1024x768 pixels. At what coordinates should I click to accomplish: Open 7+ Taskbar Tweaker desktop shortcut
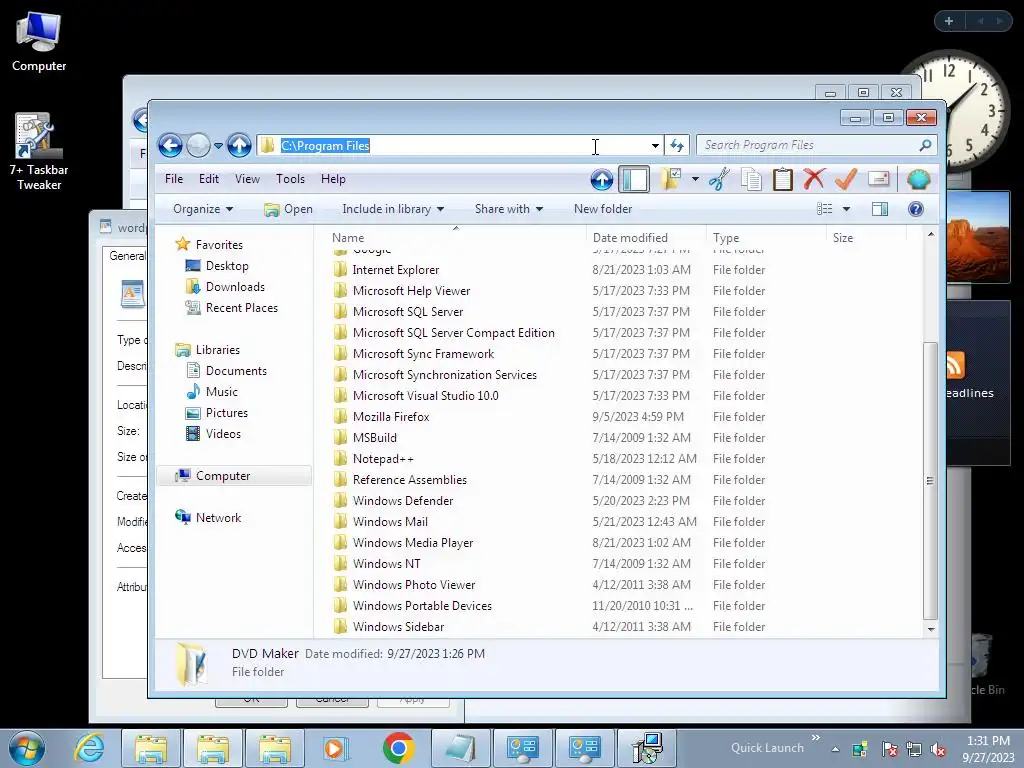(39, 152)
